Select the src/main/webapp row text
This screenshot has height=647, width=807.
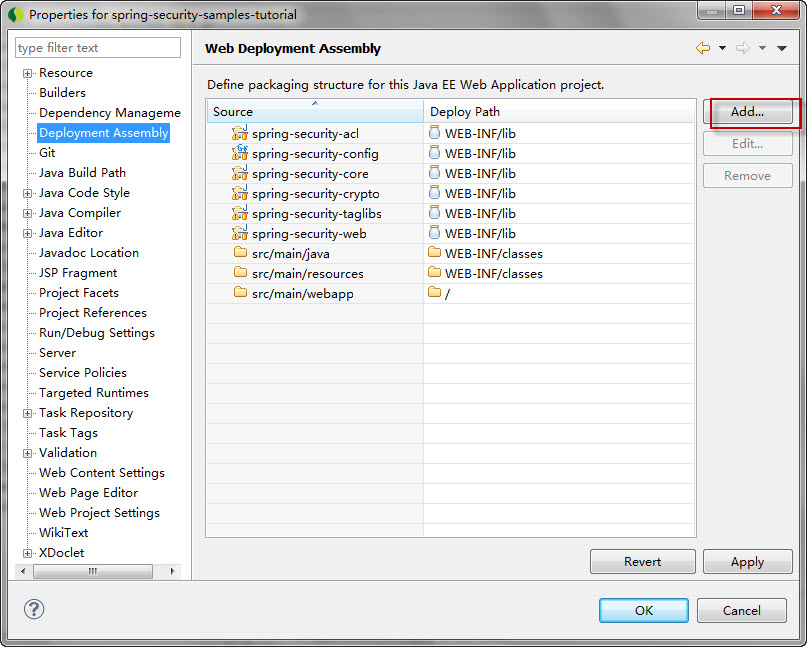click(303, 294)
